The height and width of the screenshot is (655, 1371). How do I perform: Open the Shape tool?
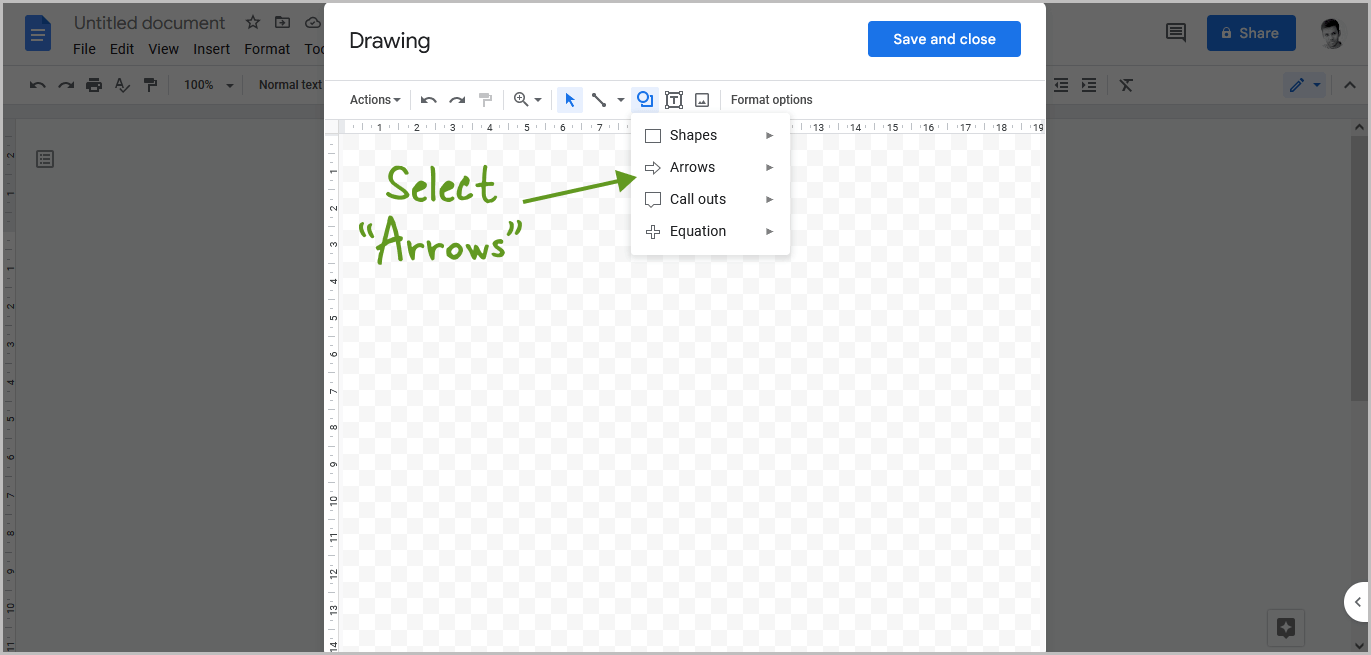pyautogui.click(x=644, y=99)
